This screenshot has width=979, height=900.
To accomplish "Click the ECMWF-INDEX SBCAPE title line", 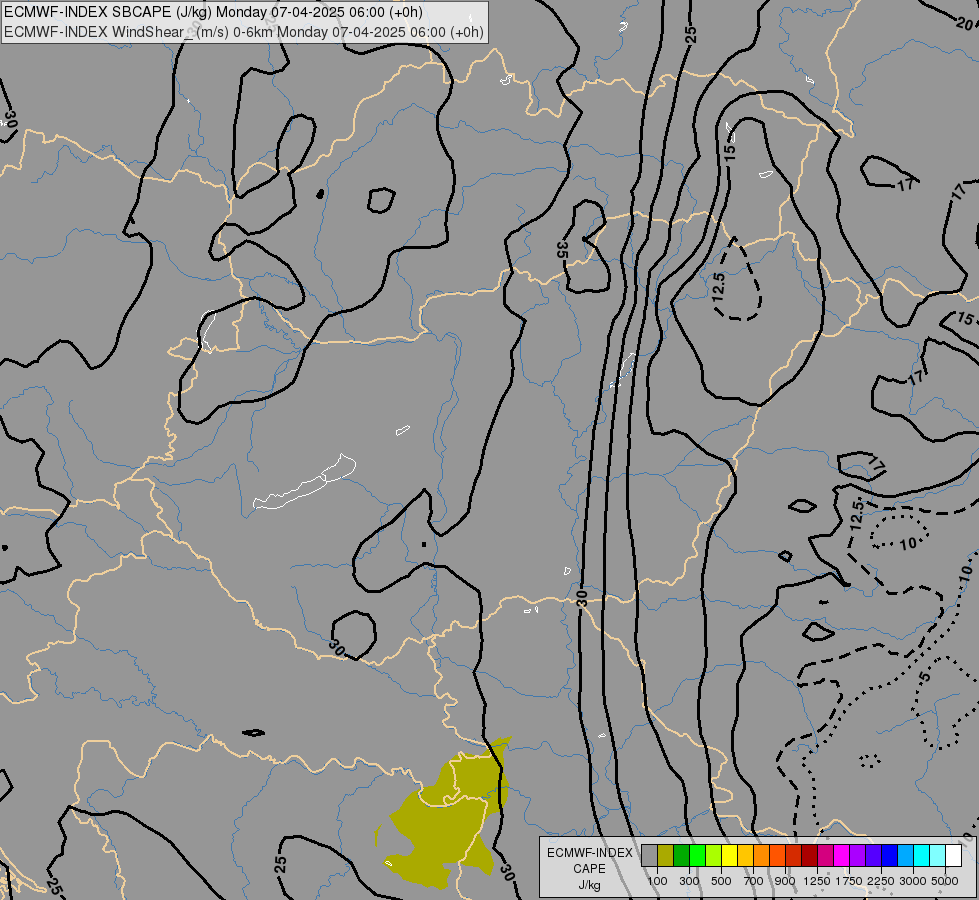I will click(x=213, y=12).
